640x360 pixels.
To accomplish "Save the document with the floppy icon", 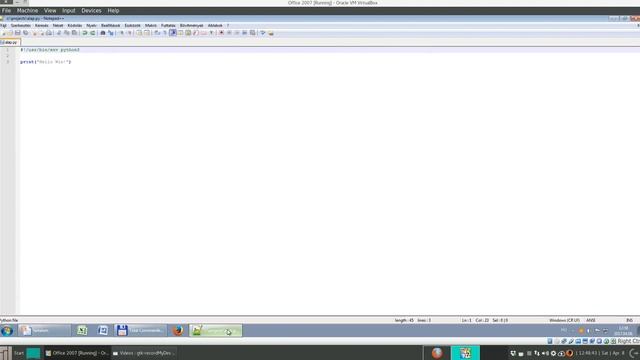I will (x=18, y=33).
